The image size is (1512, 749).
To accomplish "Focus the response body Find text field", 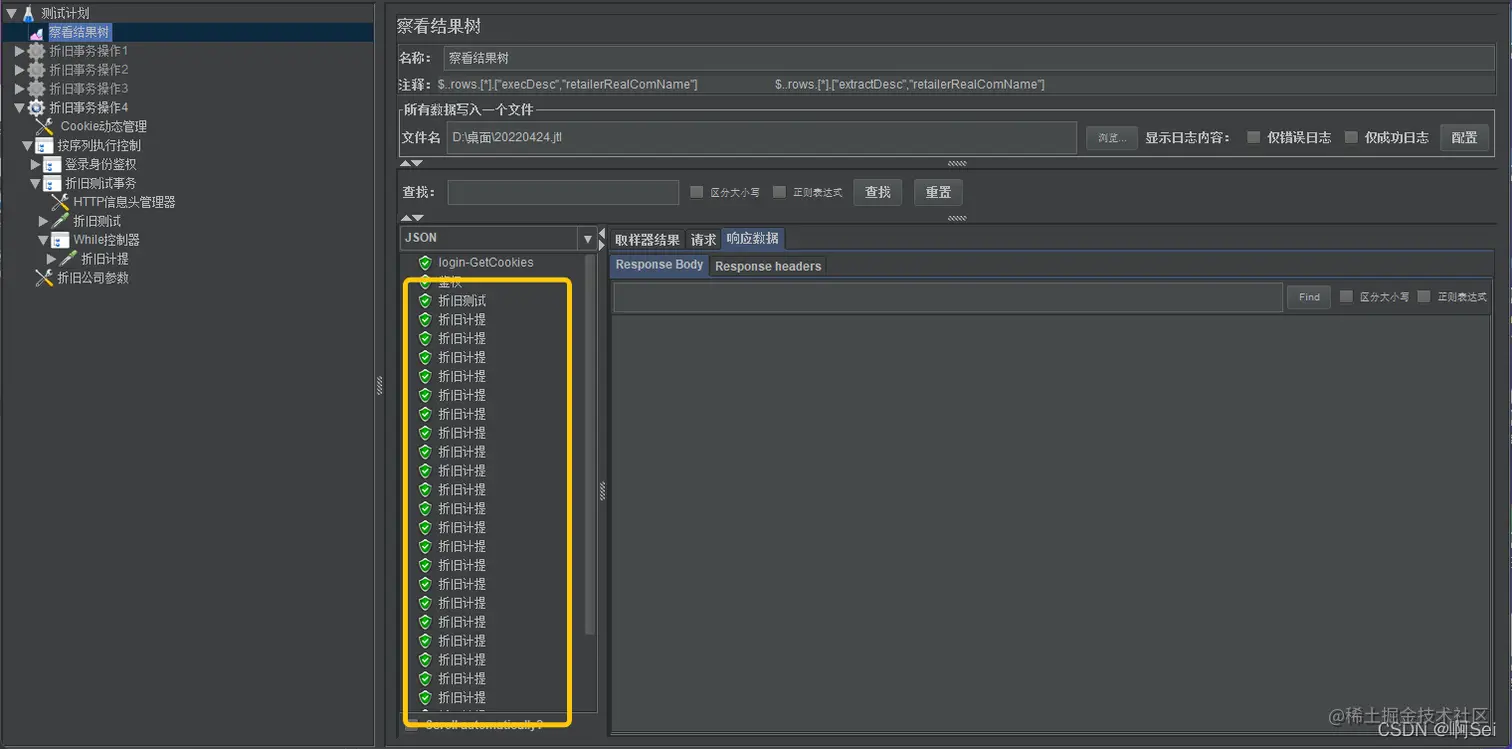I will [x=948, y=297].
